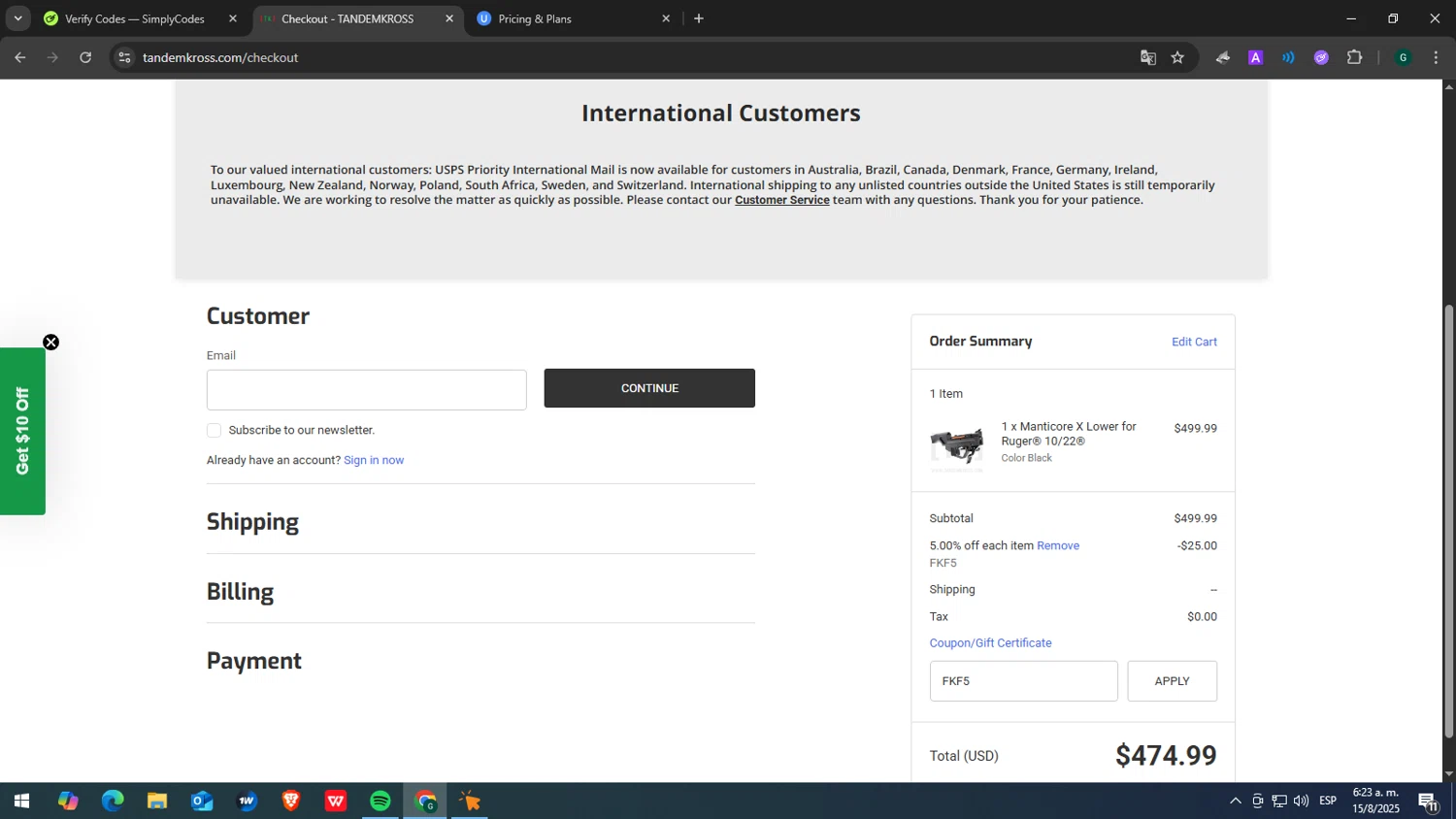
Task: Click the CONTINUE button
Action: (x=649, y=388)
